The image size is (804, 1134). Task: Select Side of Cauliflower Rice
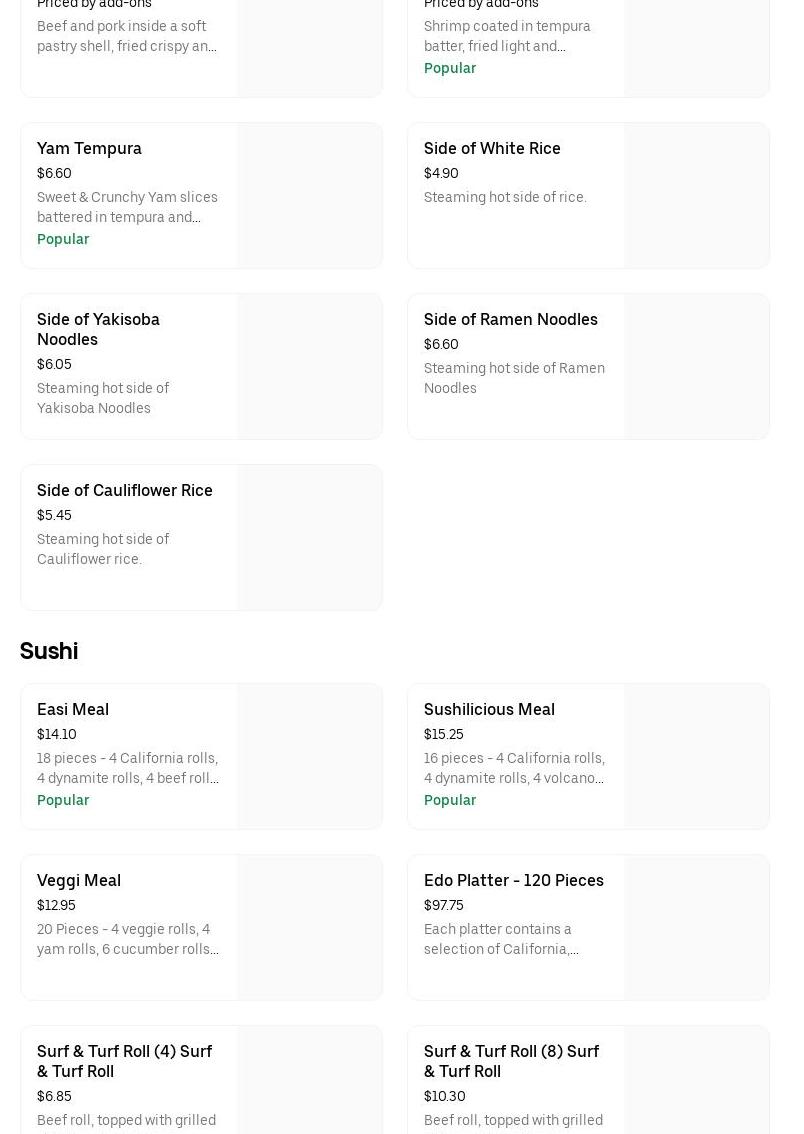pos(124,490)
